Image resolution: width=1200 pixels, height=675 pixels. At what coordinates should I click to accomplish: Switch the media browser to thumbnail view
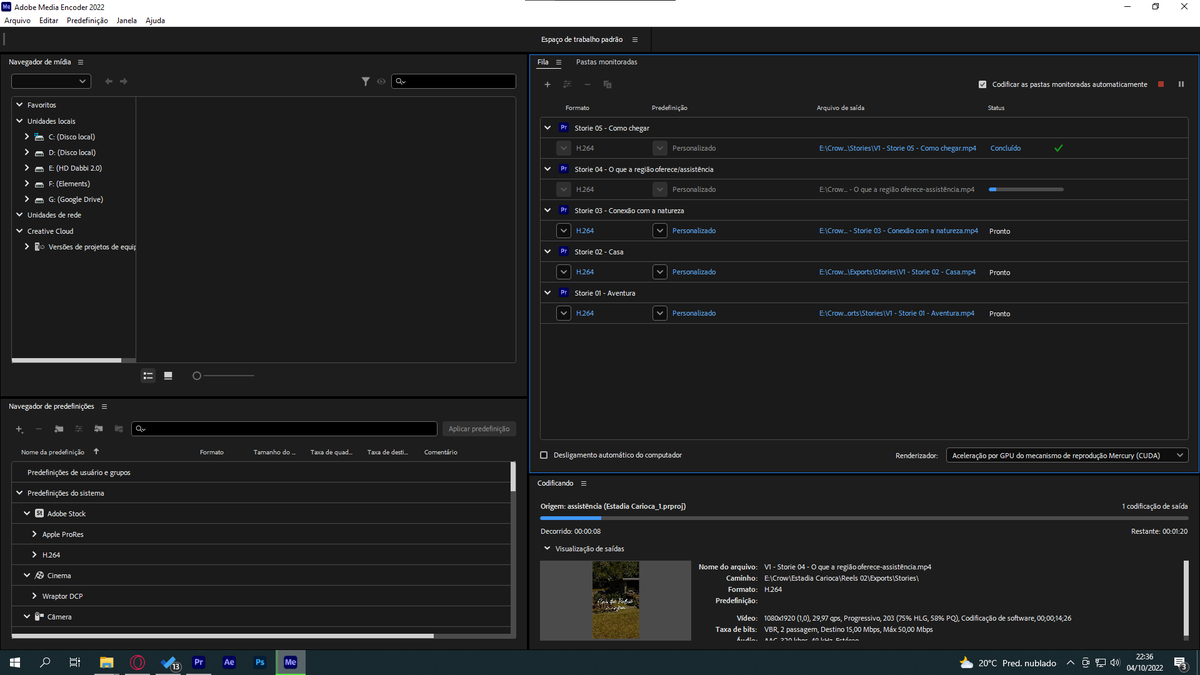168,376
